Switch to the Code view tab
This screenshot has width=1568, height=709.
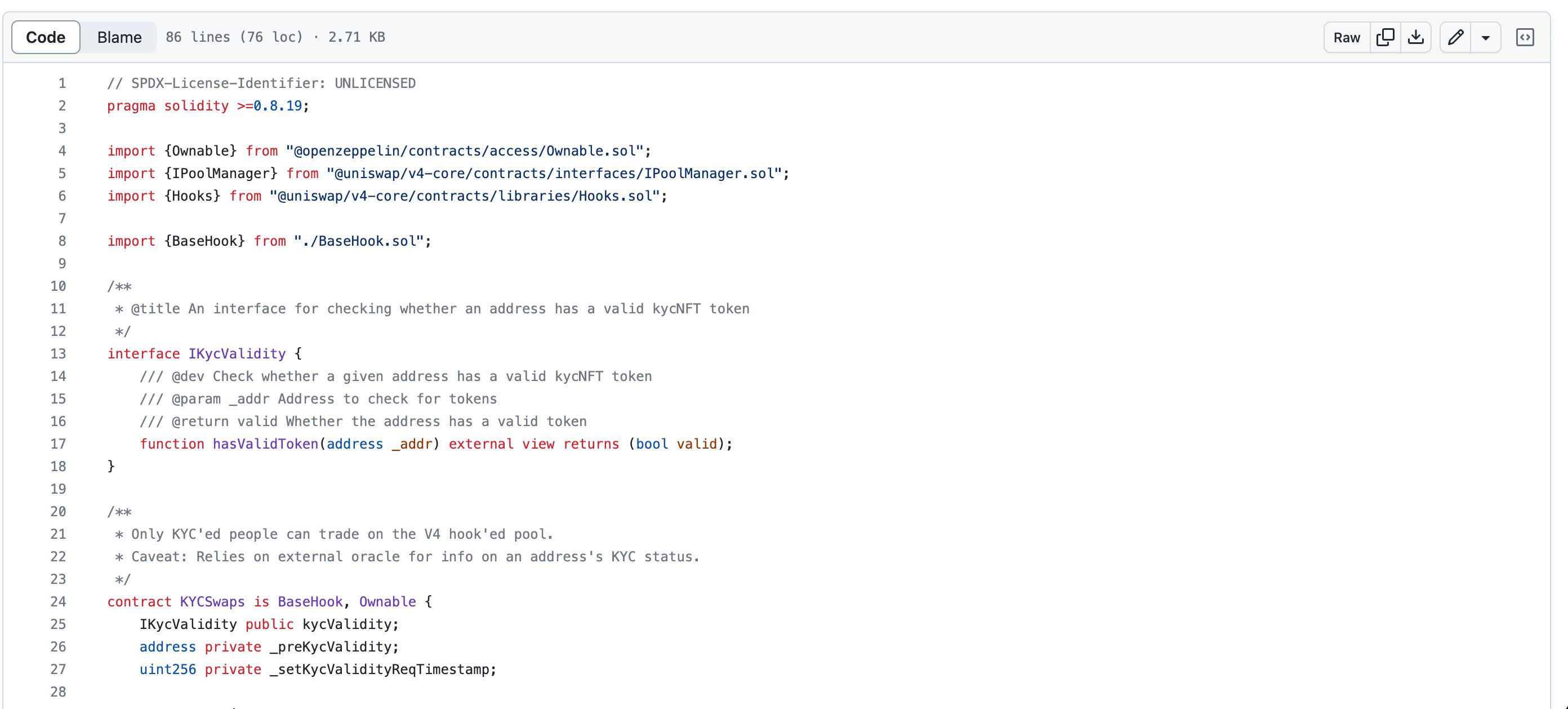(x=46, y=37)
